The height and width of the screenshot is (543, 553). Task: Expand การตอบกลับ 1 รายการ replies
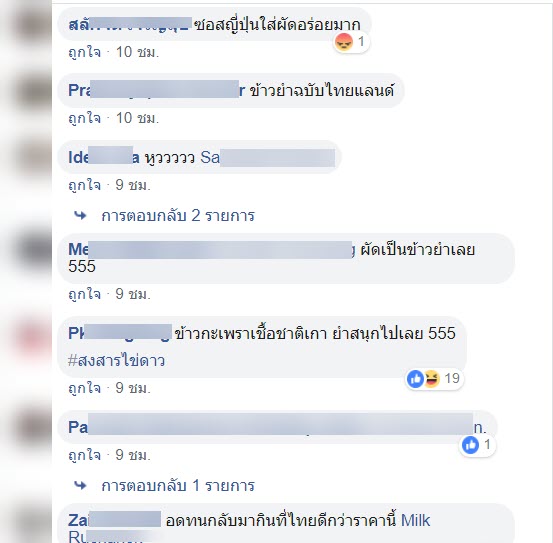coord(178,486)
